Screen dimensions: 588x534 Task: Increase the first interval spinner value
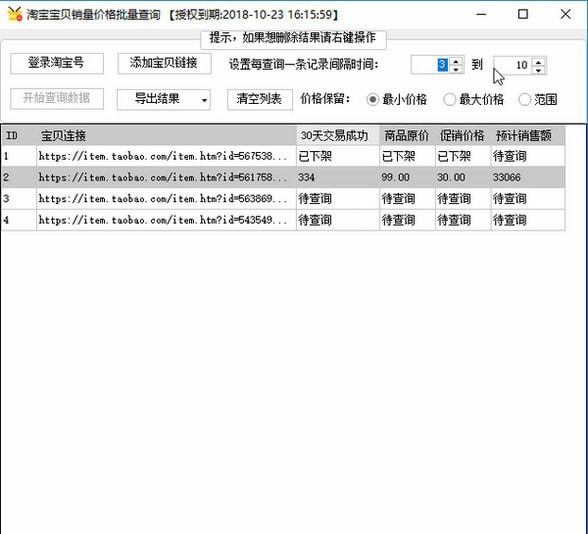(456, 62)
